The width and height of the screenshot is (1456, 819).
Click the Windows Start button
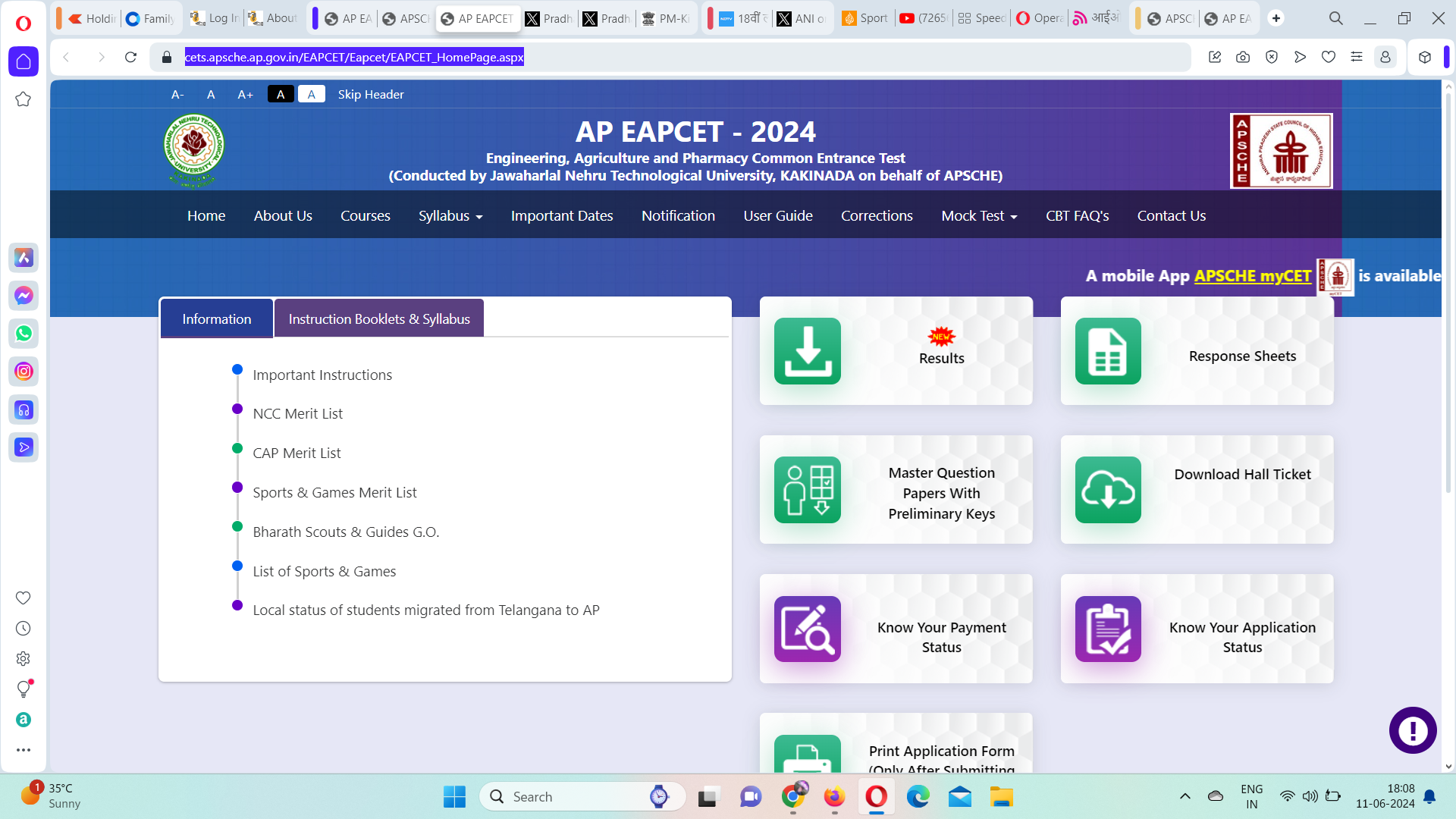tap(454, 797)
